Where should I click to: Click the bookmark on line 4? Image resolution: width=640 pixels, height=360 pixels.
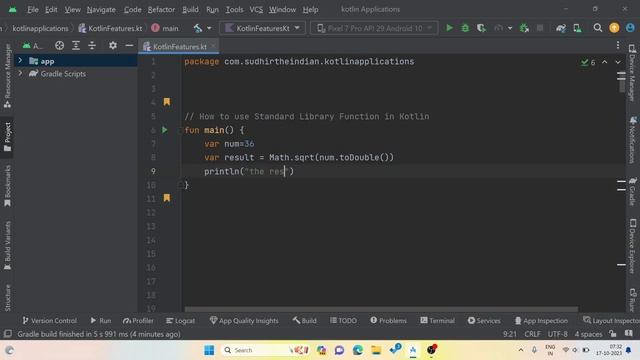point(167,102)
